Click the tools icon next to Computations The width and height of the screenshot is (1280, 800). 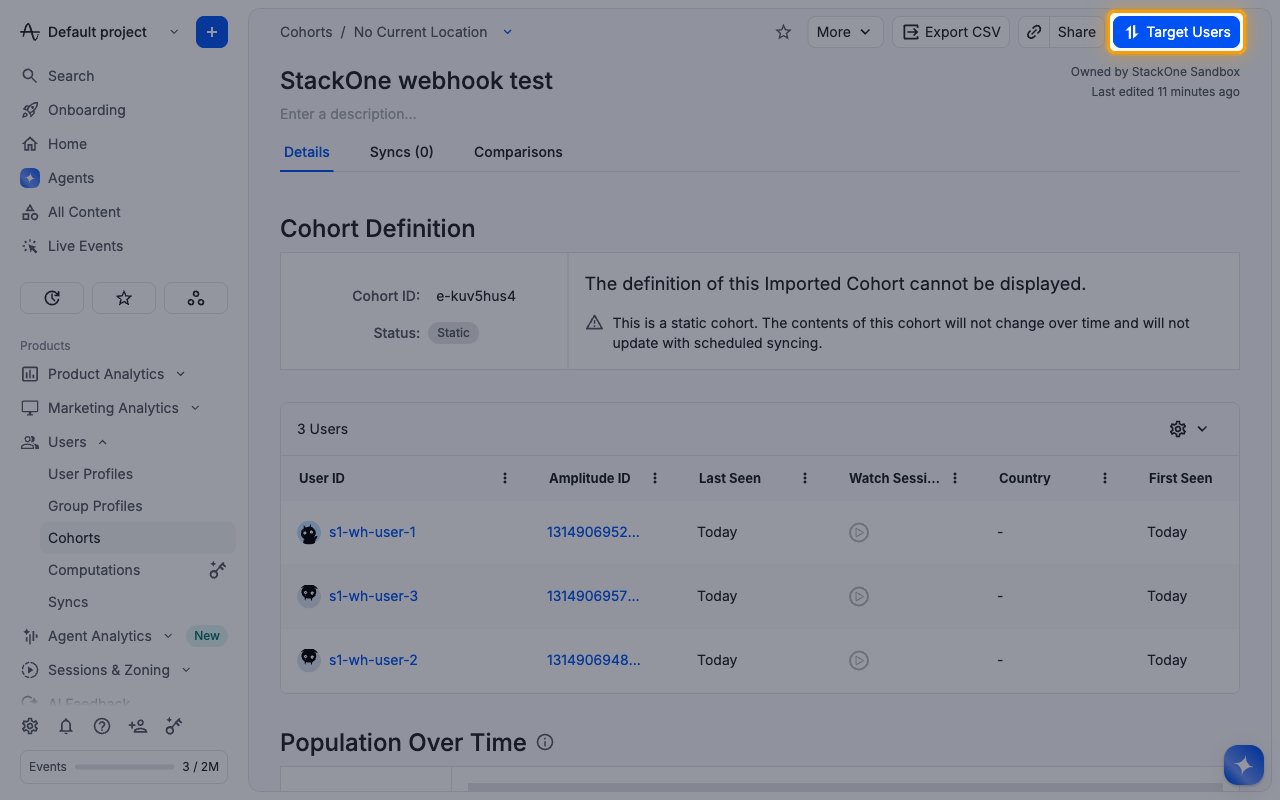pyautogui.click(x=217, y=570)
